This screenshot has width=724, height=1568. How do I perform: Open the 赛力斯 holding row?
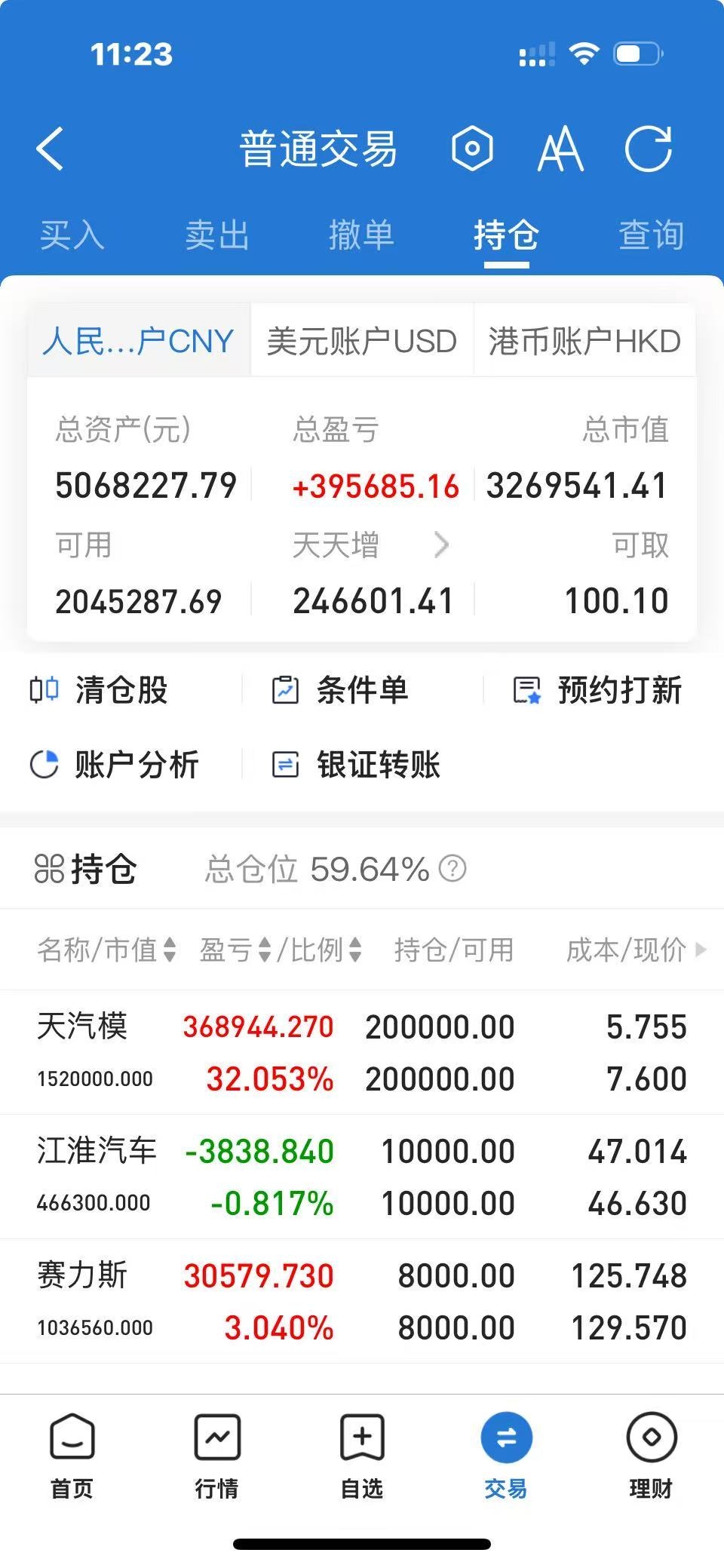362,1301
